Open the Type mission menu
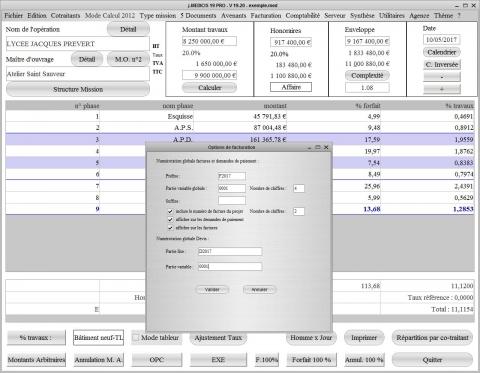 pos(158,16)
